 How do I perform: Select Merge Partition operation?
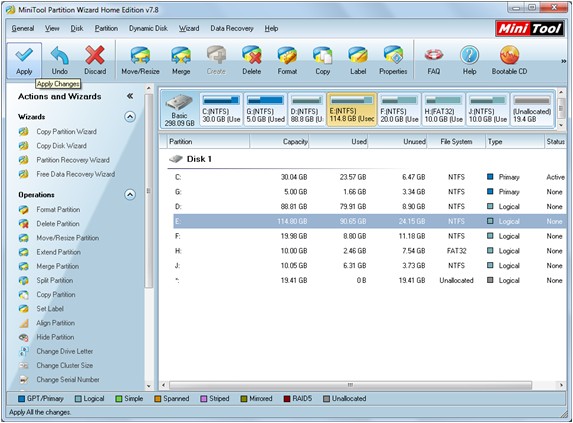coord(57,266)
